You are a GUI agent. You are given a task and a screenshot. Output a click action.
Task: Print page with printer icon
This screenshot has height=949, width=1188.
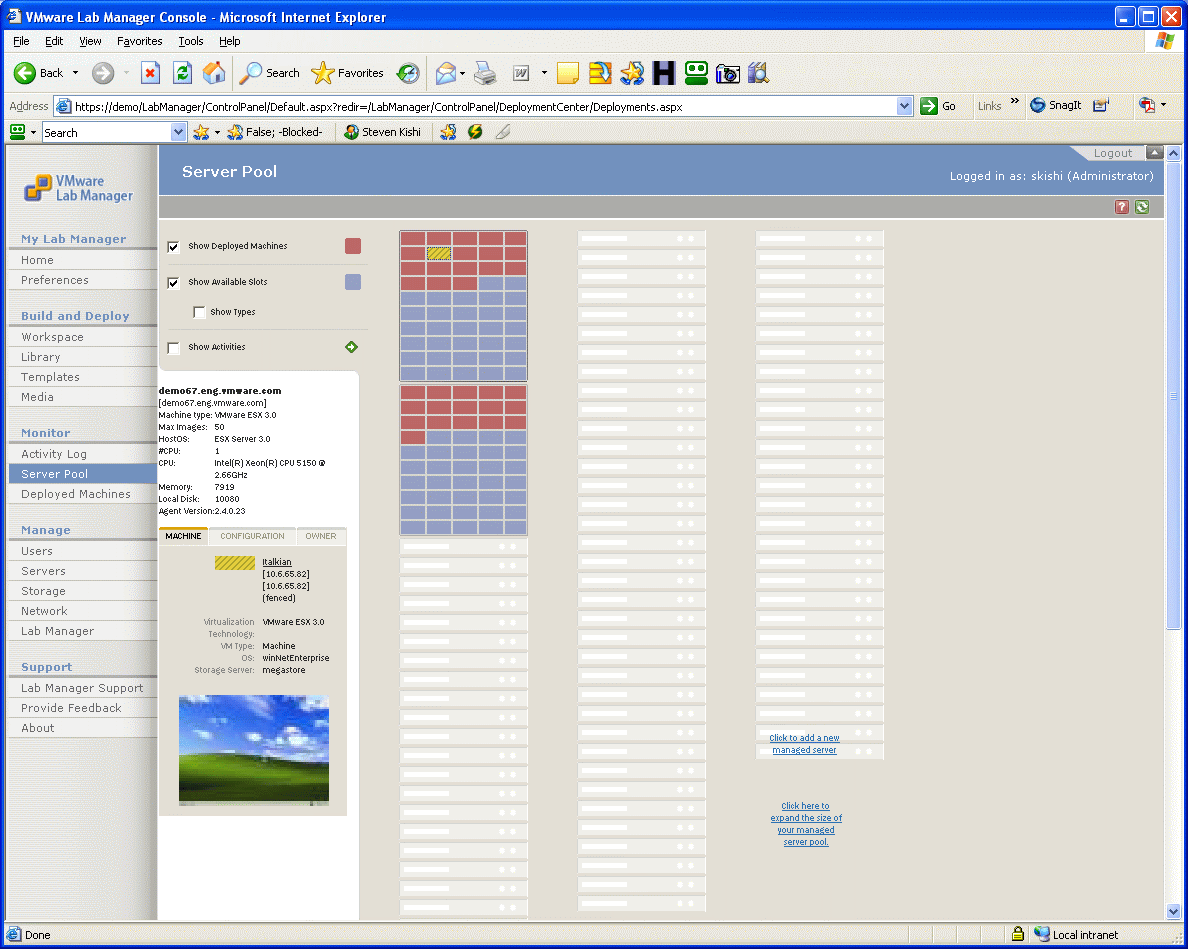click(485, 73)
